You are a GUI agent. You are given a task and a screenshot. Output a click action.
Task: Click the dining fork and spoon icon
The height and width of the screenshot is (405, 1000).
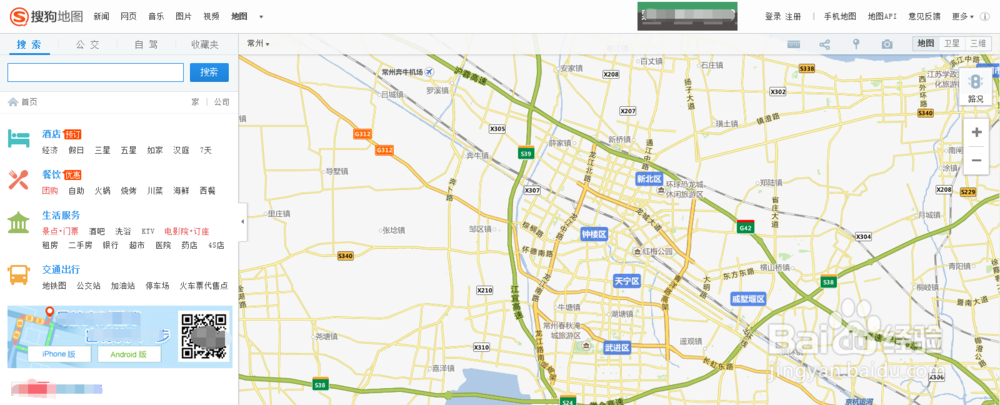coord(18,179)
